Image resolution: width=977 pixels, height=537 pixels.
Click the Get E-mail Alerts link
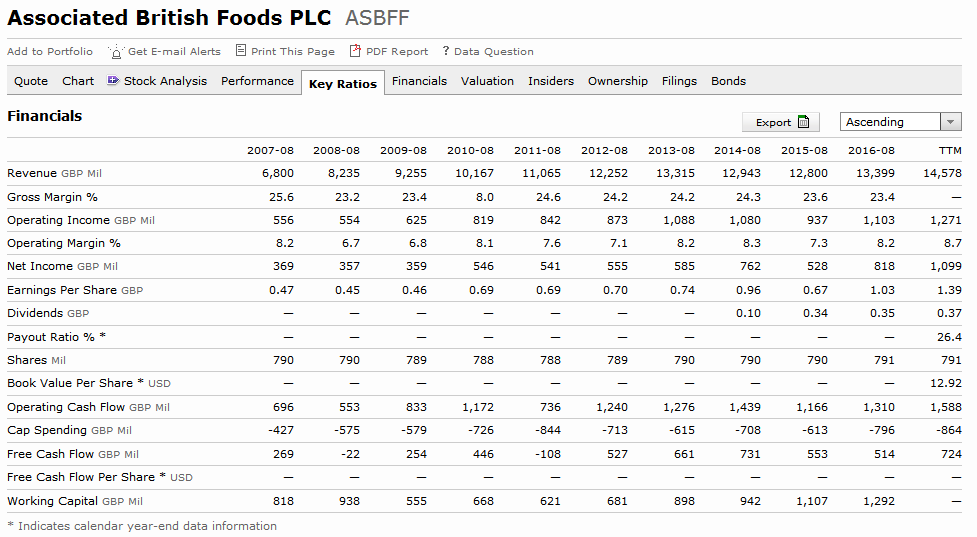click(174, 51)
